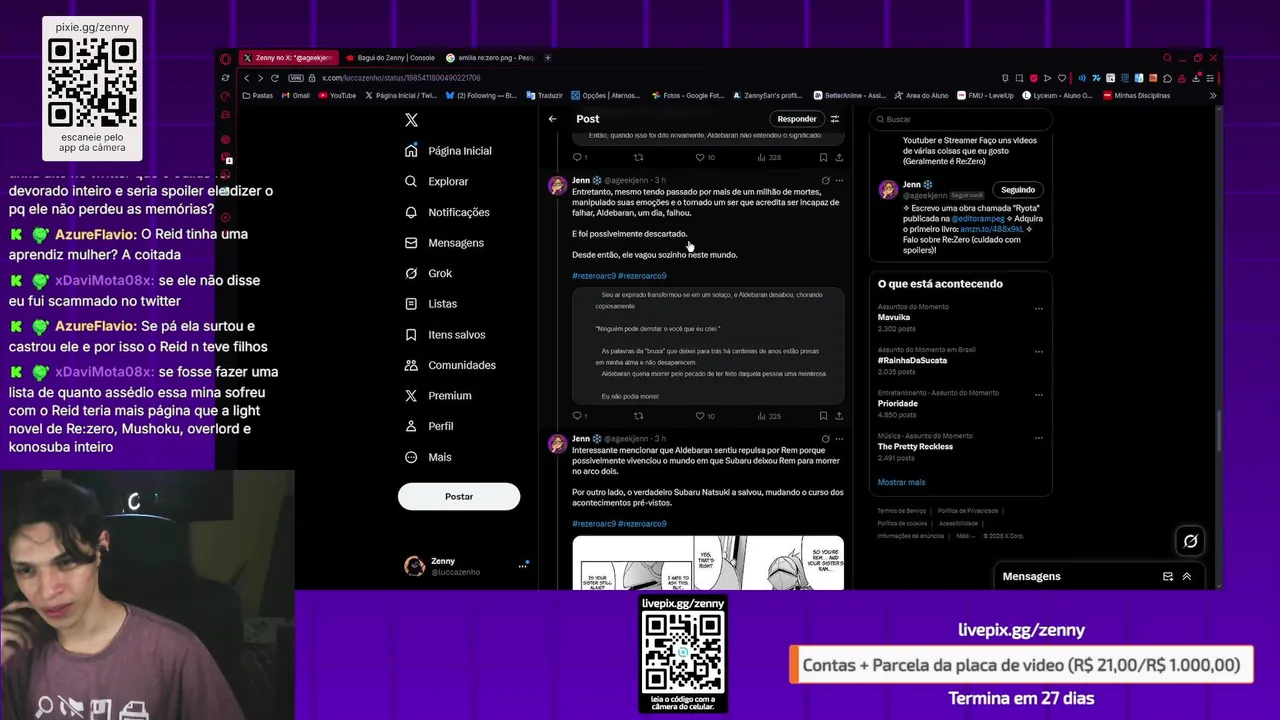Open more options for Mavuika trend
This screenshot has width=1280, height=720.
coord(1039,309)
